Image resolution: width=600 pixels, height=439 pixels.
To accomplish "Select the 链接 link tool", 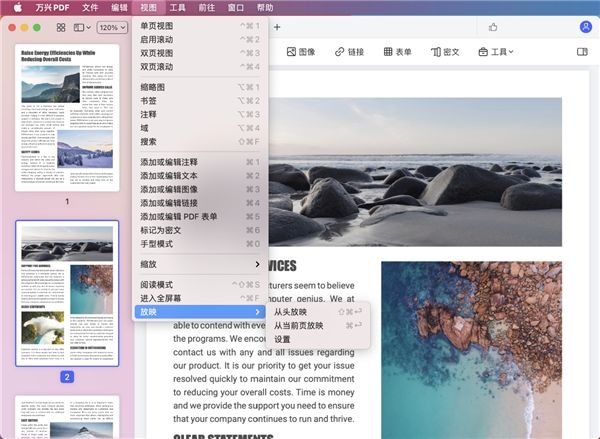I will click(349, 52).
